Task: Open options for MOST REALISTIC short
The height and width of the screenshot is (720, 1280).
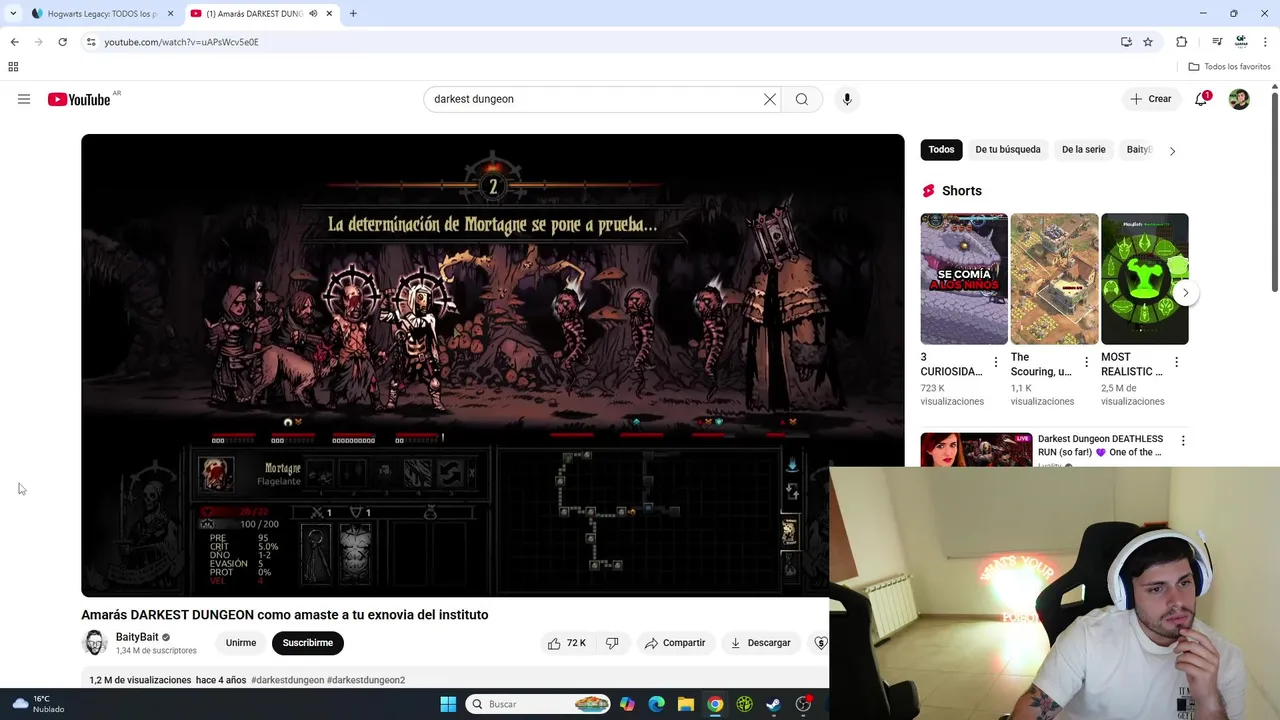Action: point(1176,362)
